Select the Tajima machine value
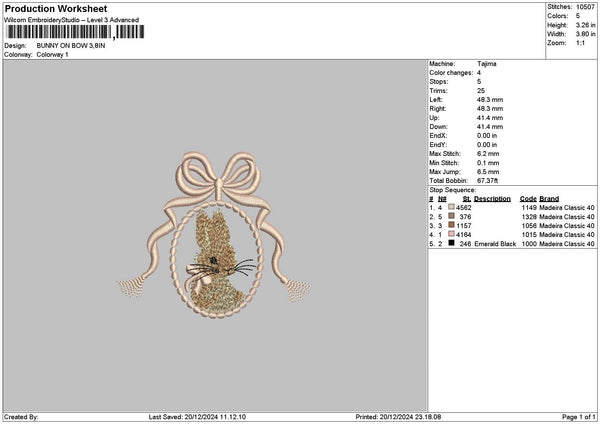Image resolution: width=600 pixels, height=424 pixels. click(487, 64)
